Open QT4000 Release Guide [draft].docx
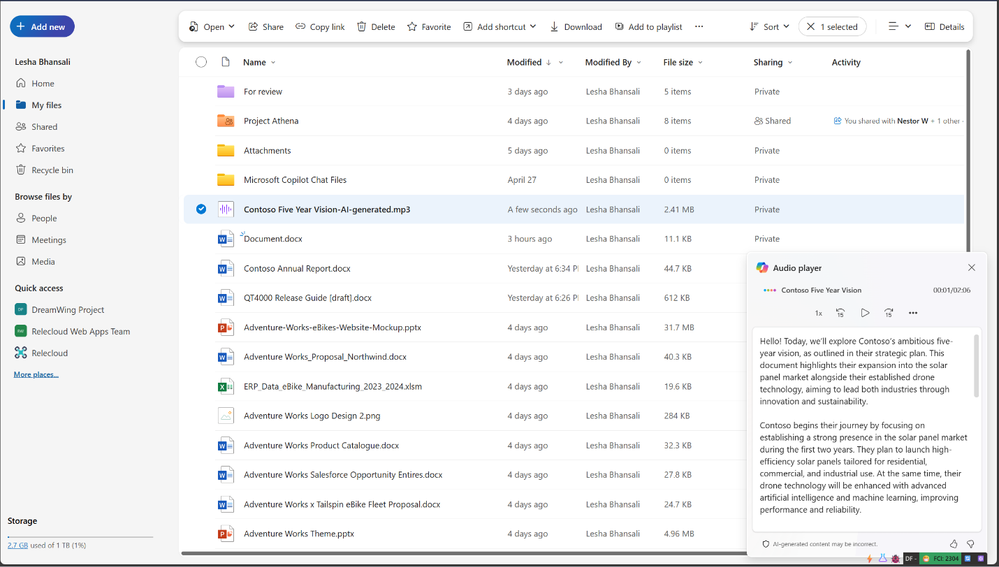 pyautogui.click(x=307, y=298)
